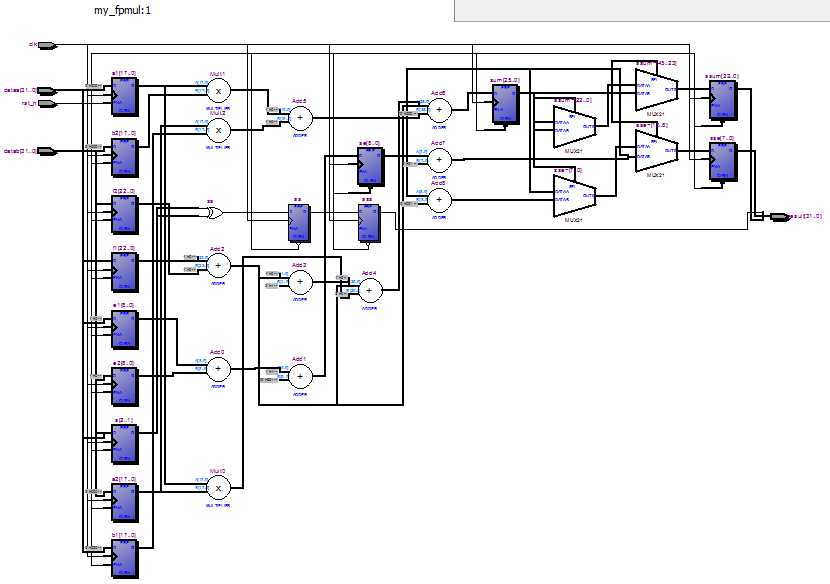Select the a1[17..0] register block
This screenshot has width=830, height=584.
coord(125,97)
